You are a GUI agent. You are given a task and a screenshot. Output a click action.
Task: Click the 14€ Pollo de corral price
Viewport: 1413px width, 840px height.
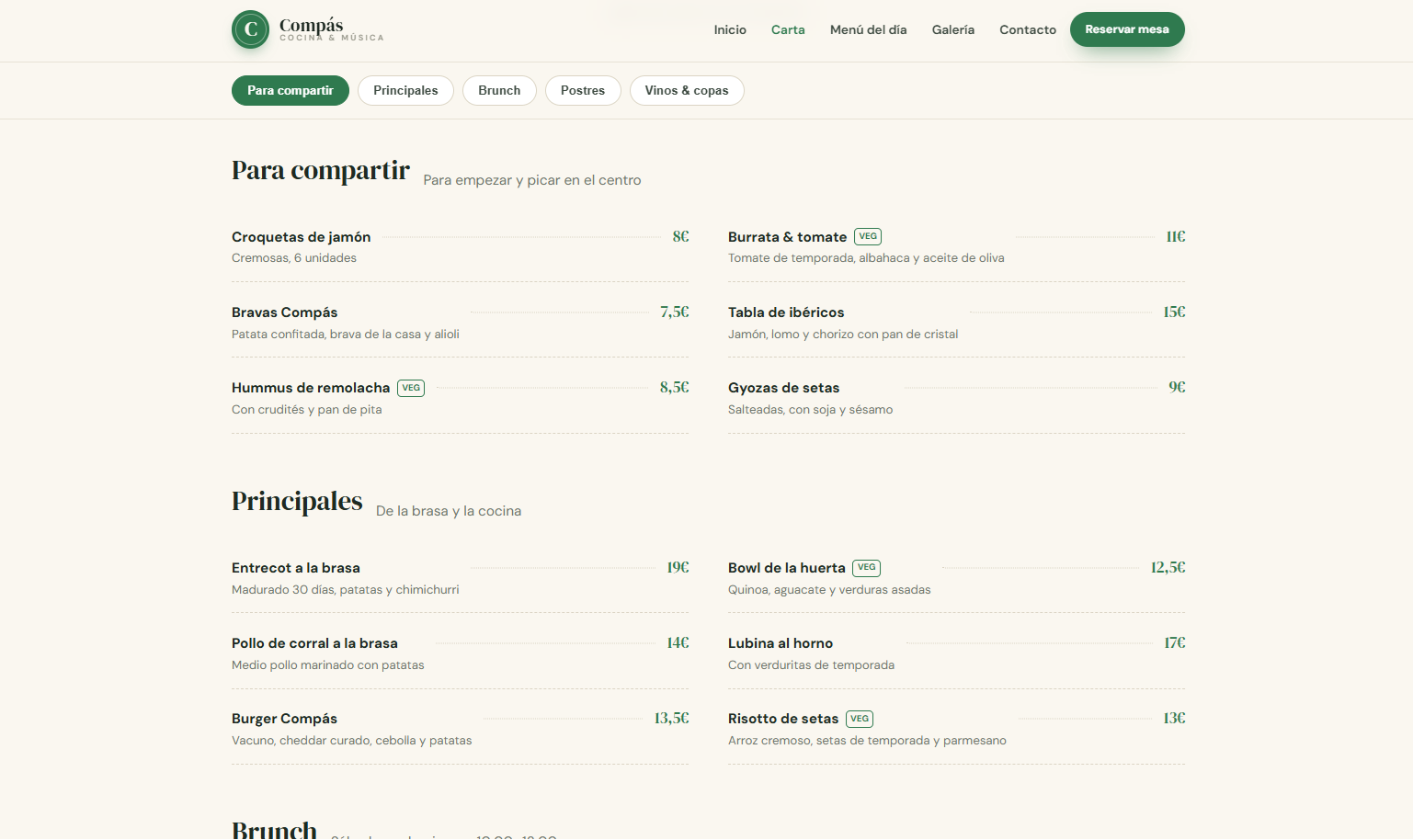point(678,642)
